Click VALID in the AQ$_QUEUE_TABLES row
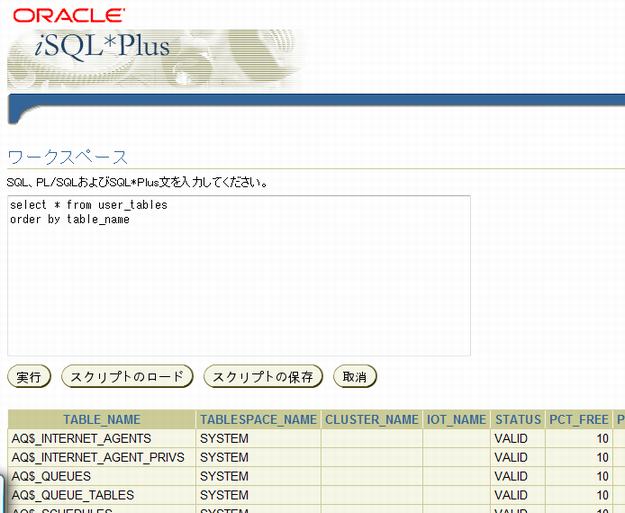625x513 pixels. pyautogui.click(x=511, y=495)
